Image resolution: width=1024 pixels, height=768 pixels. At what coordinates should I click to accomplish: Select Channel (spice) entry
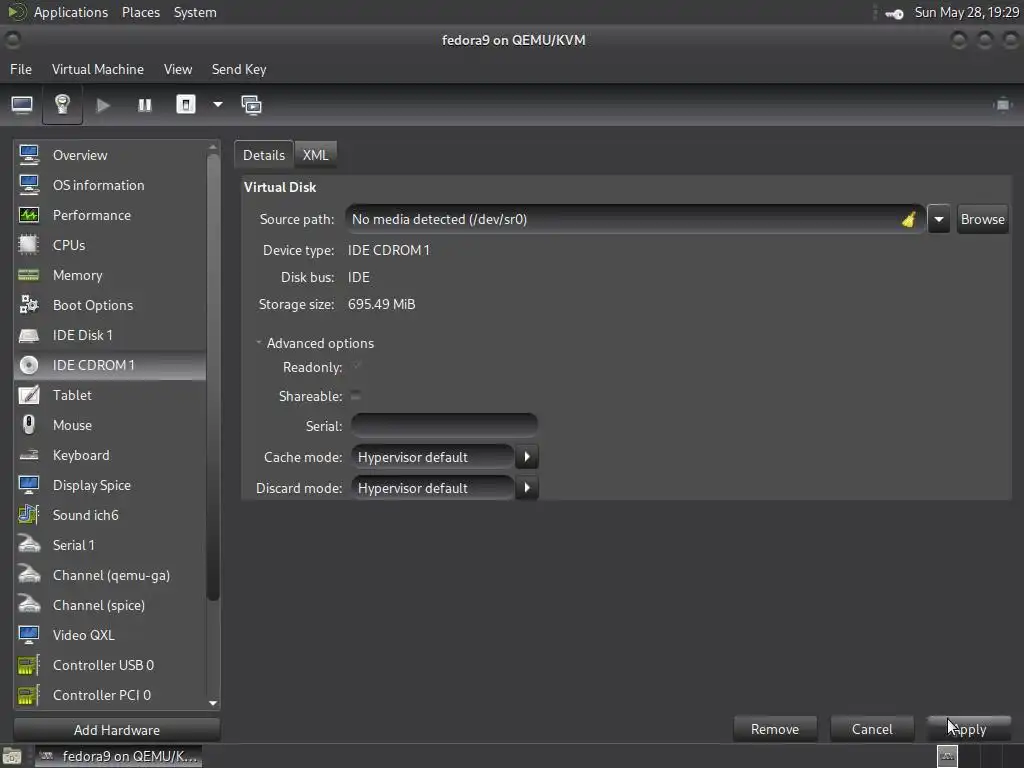coord(110,605)
